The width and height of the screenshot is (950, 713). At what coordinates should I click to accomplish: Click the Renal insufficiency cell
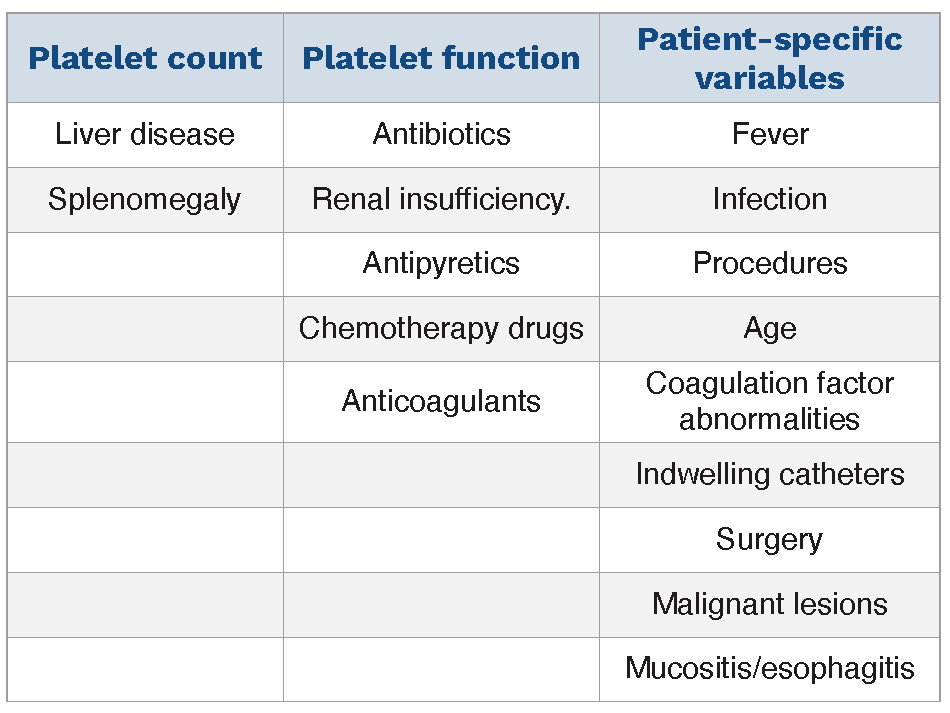click(441, 199)
